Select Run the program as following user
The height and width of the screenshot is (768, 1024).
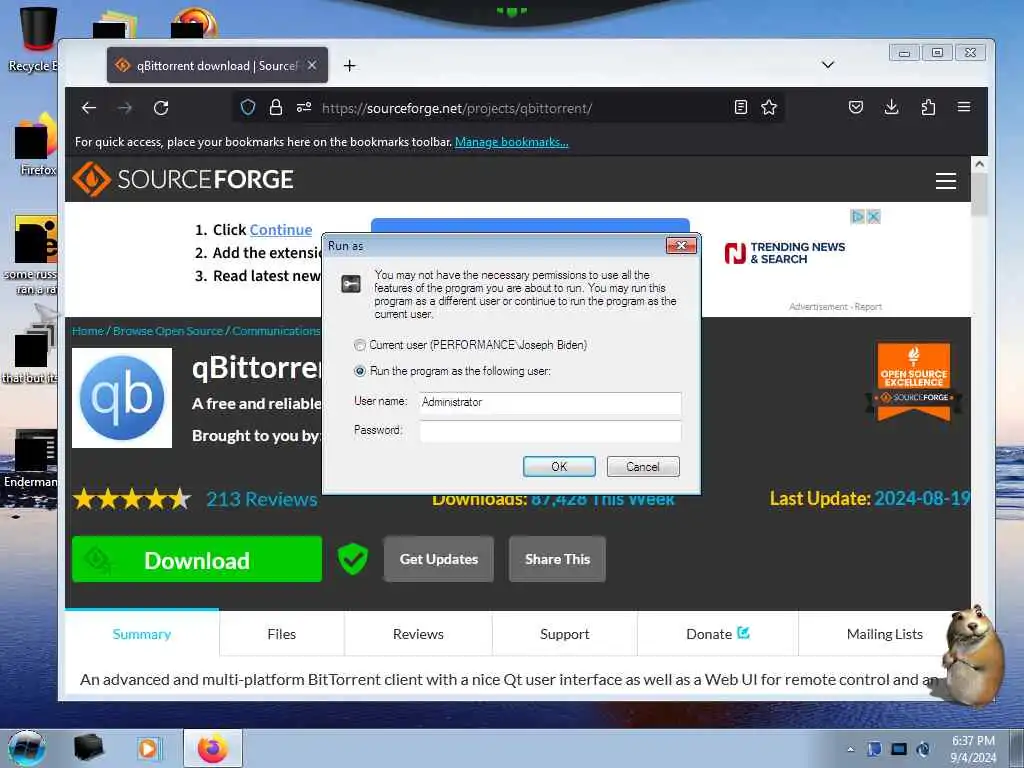pyautogui.click(x=360, y=371)
